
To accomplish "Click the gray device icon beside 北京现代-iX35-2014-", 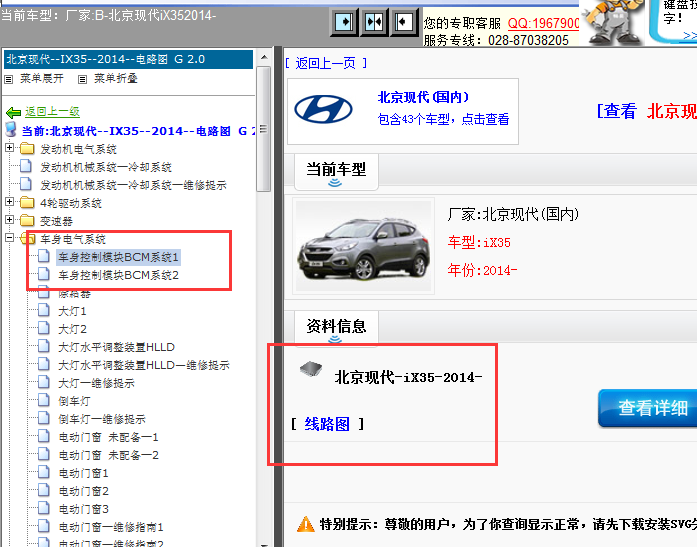I will (x=311, y=369).
